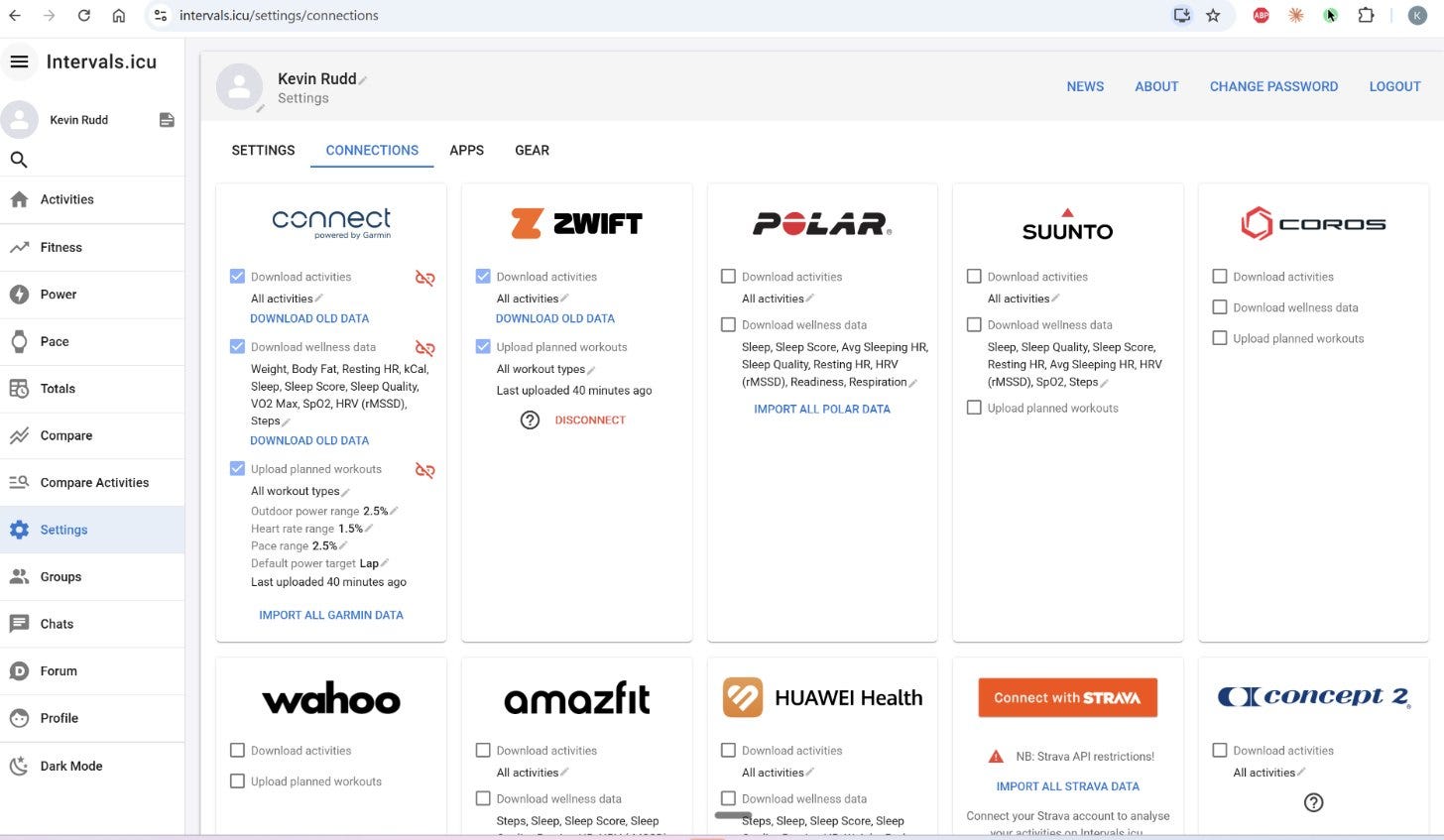
Task: Log out using the Logout link
Action: (1394, 86)
